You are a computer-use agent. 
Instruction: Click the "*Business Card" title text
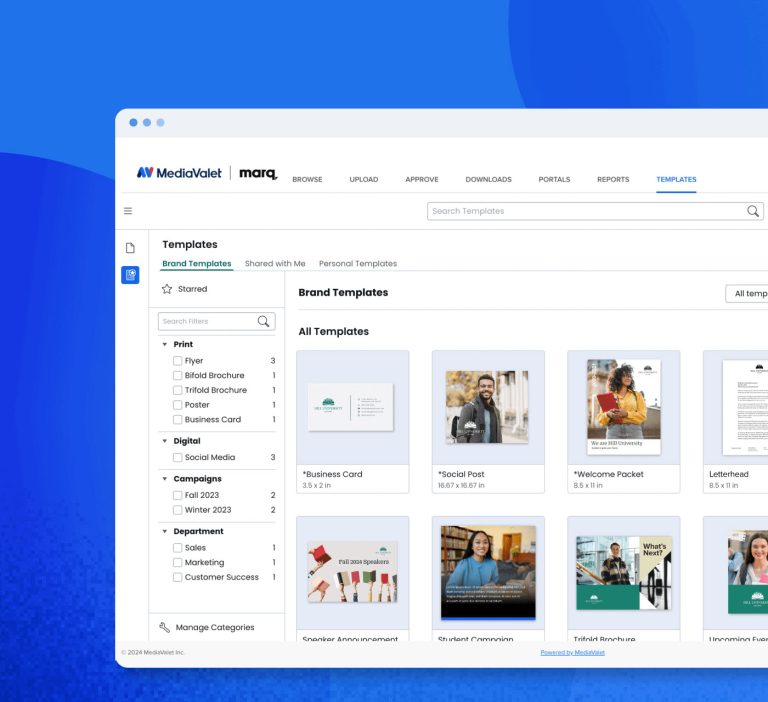point(332,474)
